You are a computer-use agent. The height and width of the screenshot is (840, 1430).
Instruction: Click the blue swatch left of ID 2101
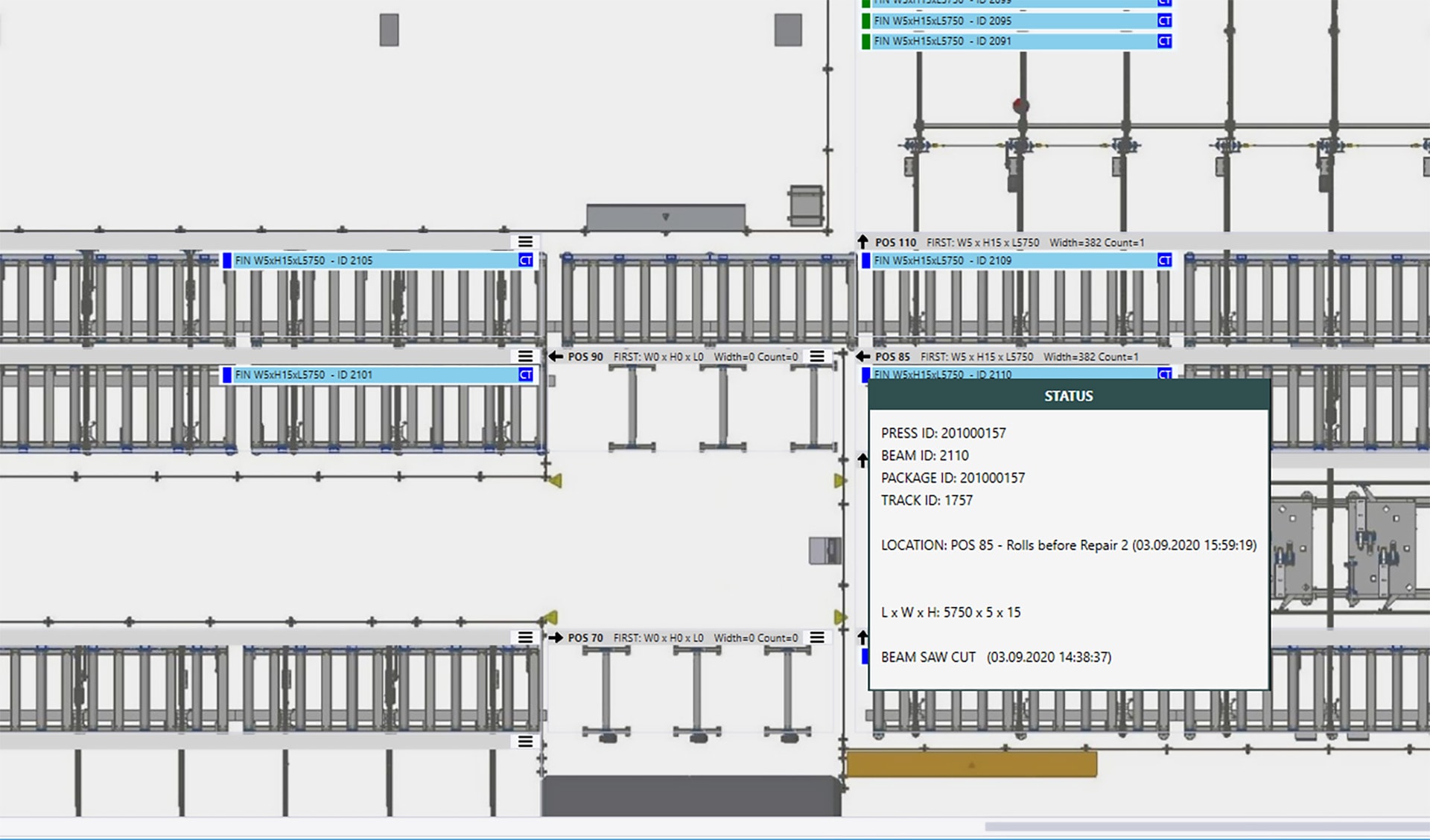(227, 375)
